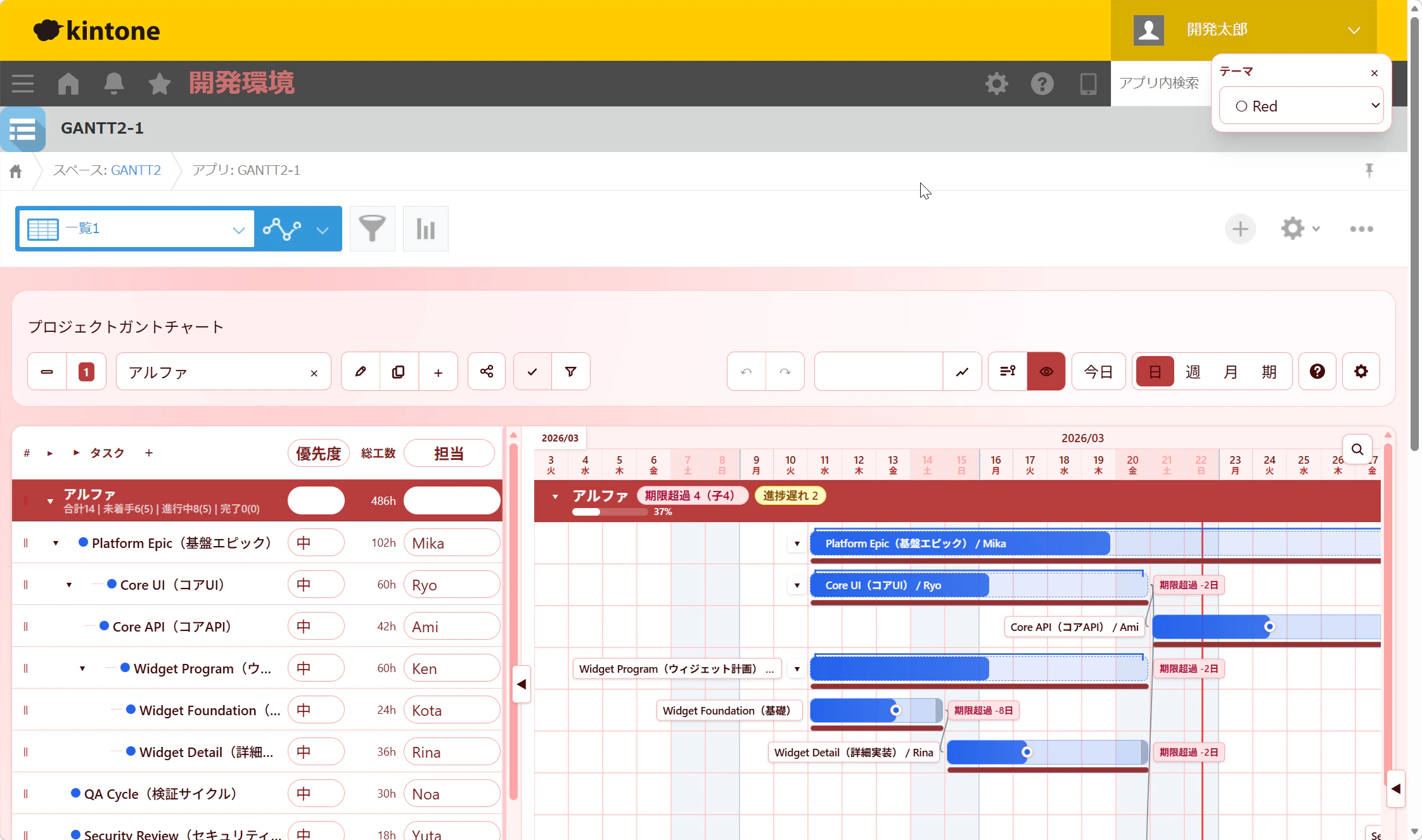Click the trend line chart icon
Image resolution: width=1422 pixels, height=840 pixels.
pos(962,372)
